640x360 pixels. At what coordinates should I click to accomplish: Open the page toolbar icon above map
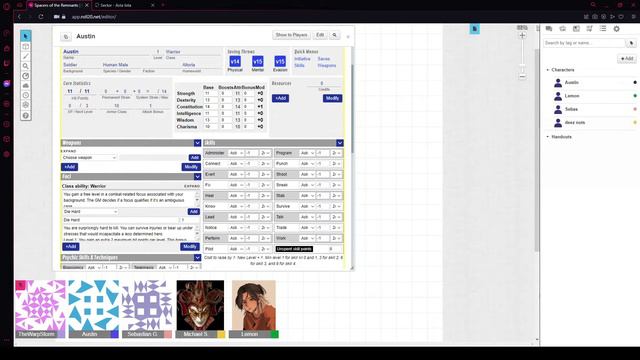(x=474, y=29)
